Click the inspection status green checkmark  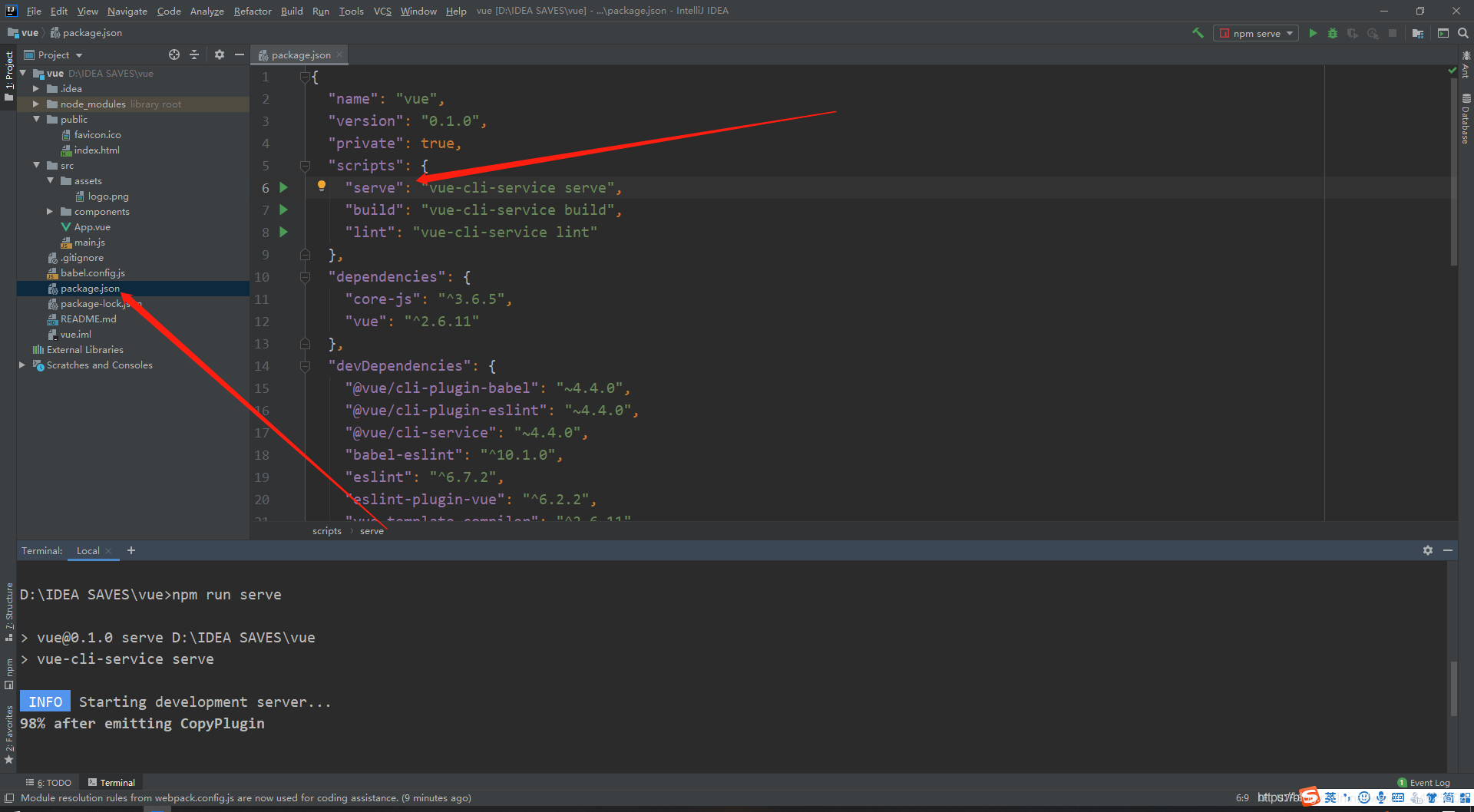1452,71
